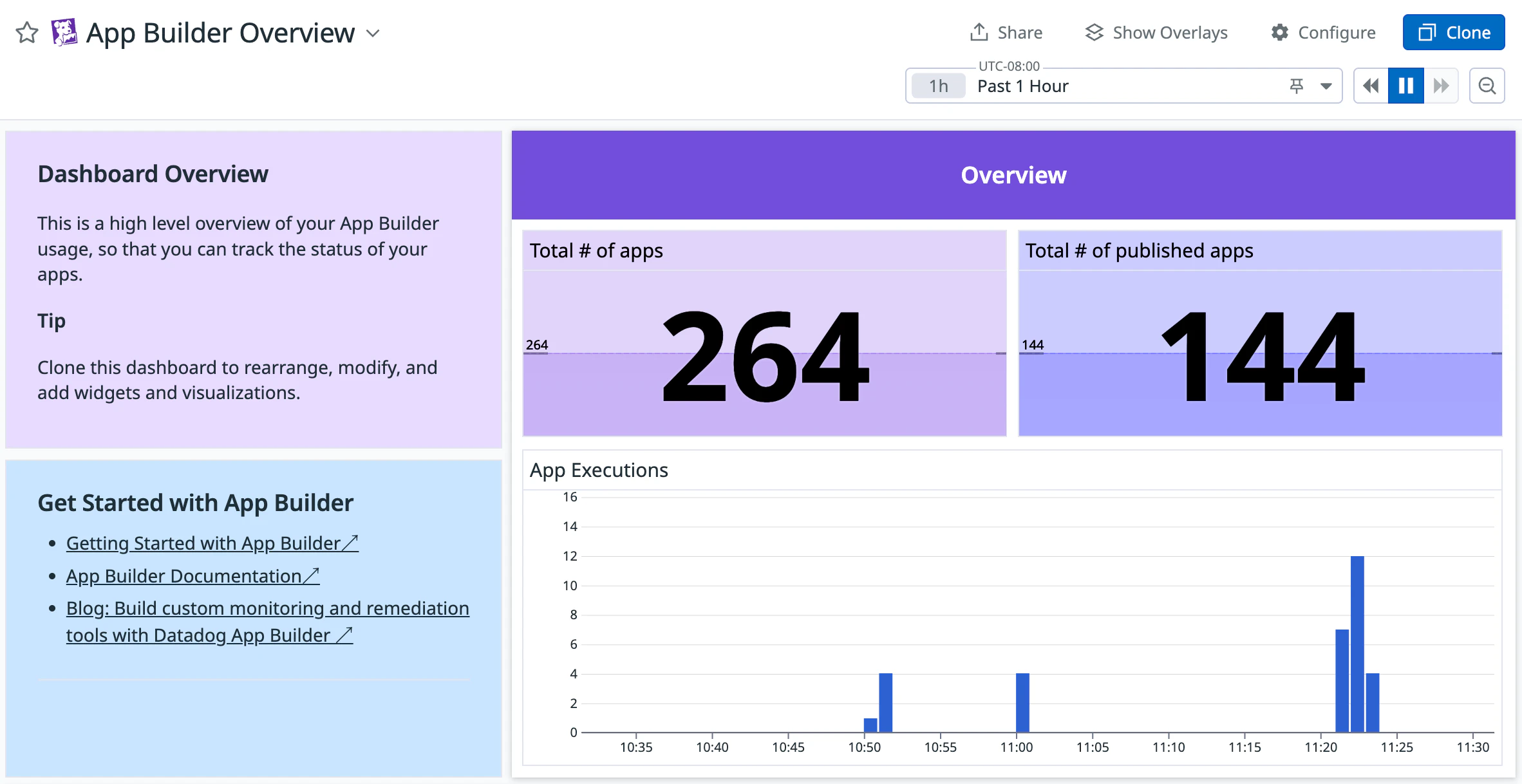Expand the dashboard title dropdown chevron
Image resolution: width=1522 pixels, height=784 pixels.
pyautogui.click(x=373, y=33)
